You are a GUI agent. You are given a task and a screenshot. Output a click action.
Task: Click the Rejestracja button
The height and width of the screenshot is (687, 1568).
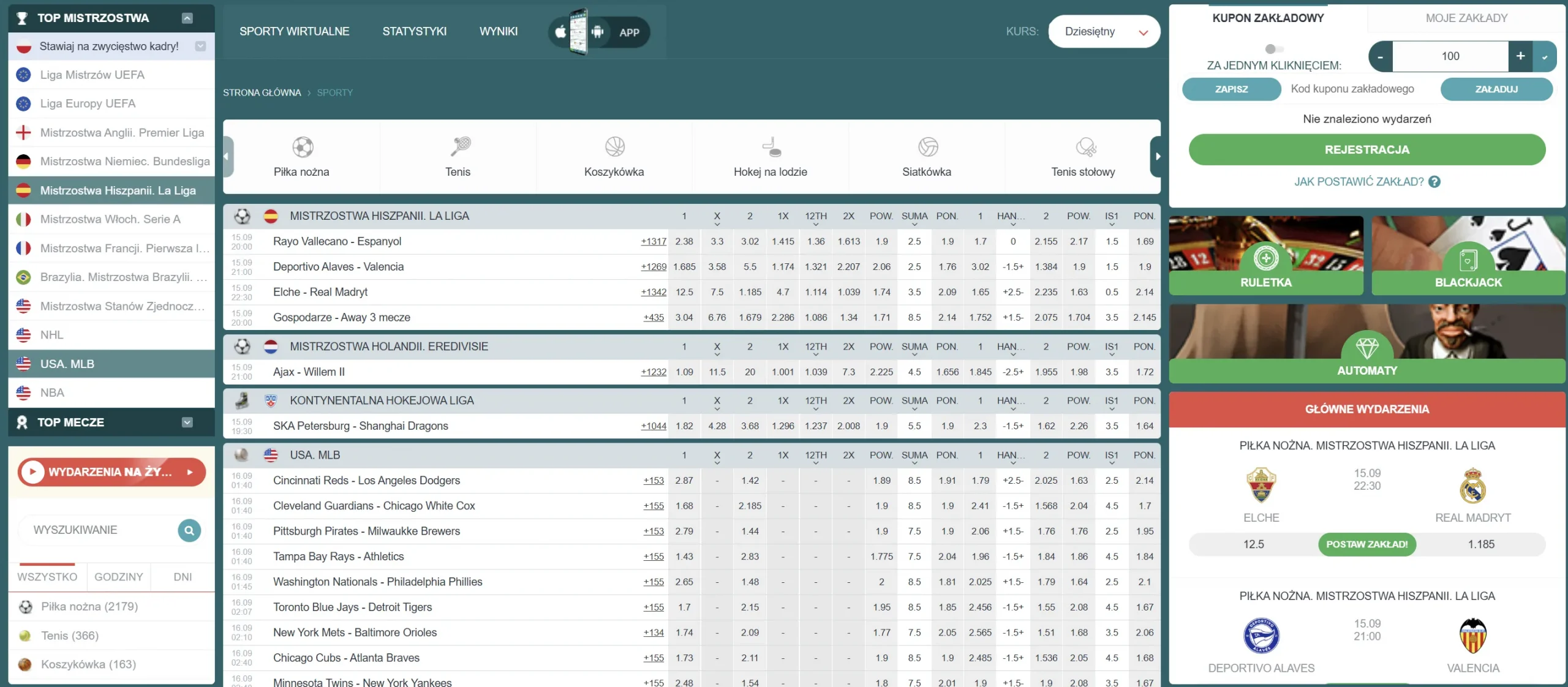point(1367,150)
